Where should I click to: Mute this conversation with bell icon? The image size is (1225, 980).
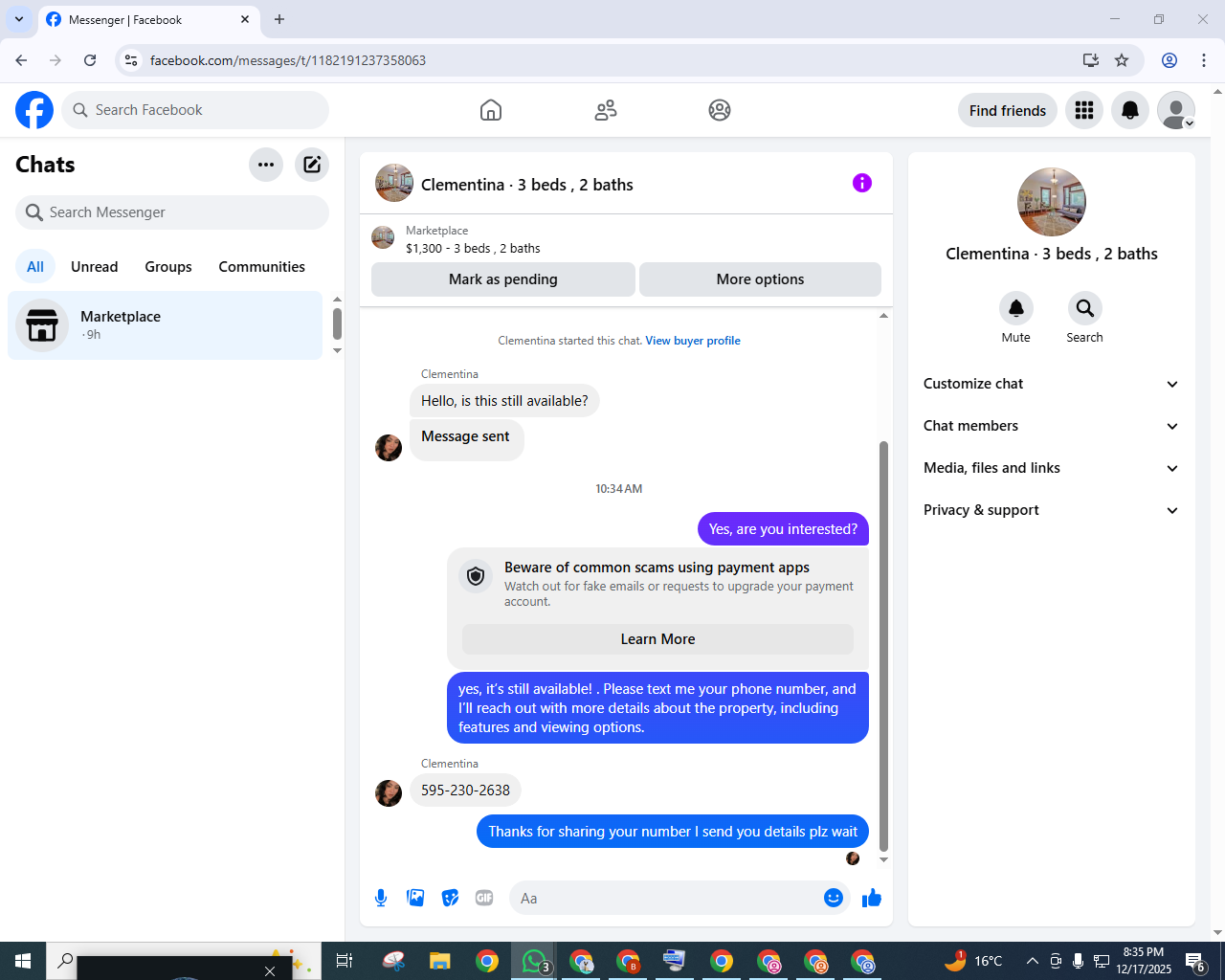pos(1016,308)
